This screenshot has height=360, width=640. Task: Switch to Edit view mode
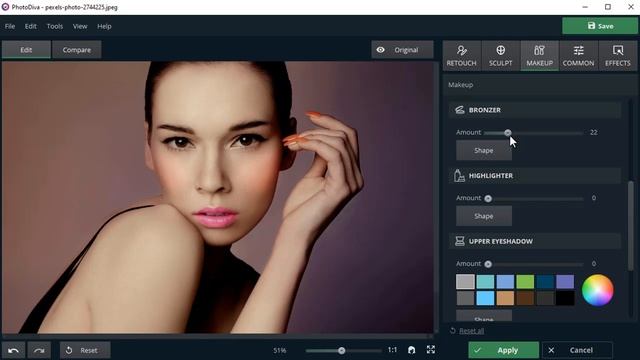click(x=26, y=50)
